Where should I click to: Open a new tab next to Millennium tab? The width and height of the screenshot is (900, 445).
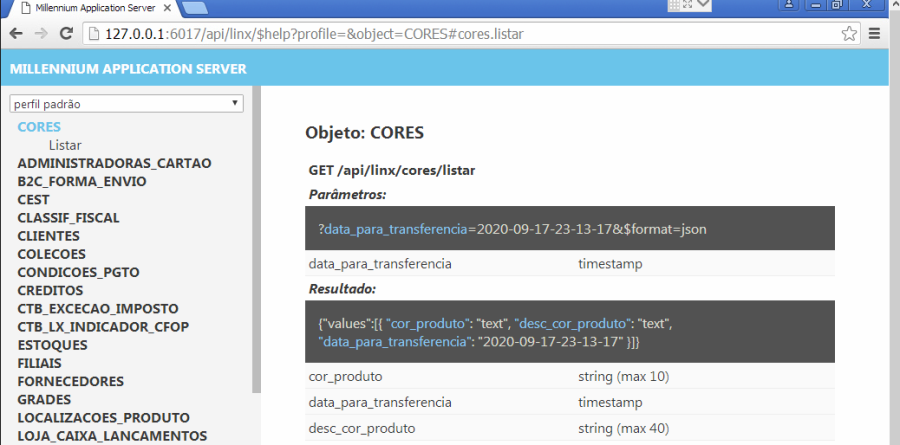click(x=195, y=7)
